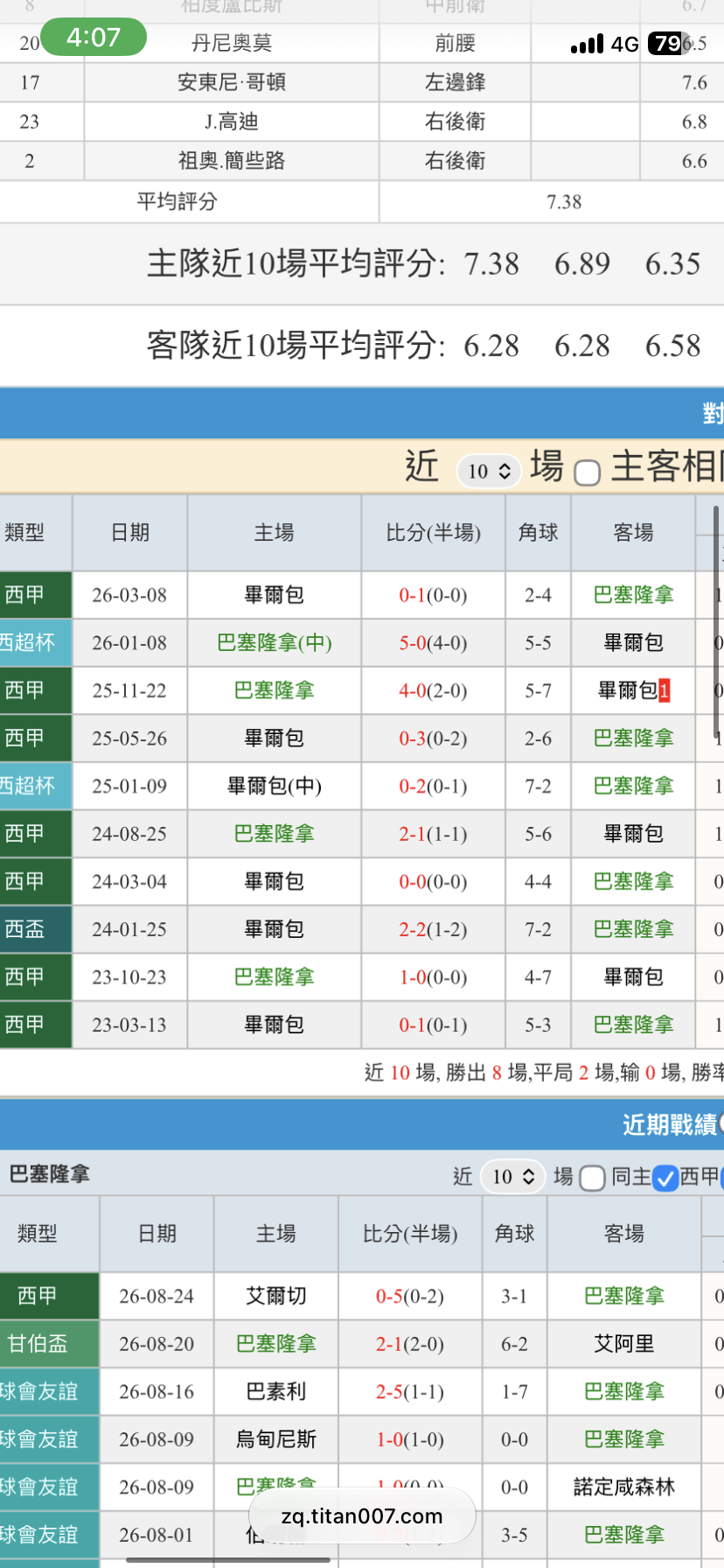
Task: Click the 7-2 corner count on 25-01-09
Action: point(539,786)
